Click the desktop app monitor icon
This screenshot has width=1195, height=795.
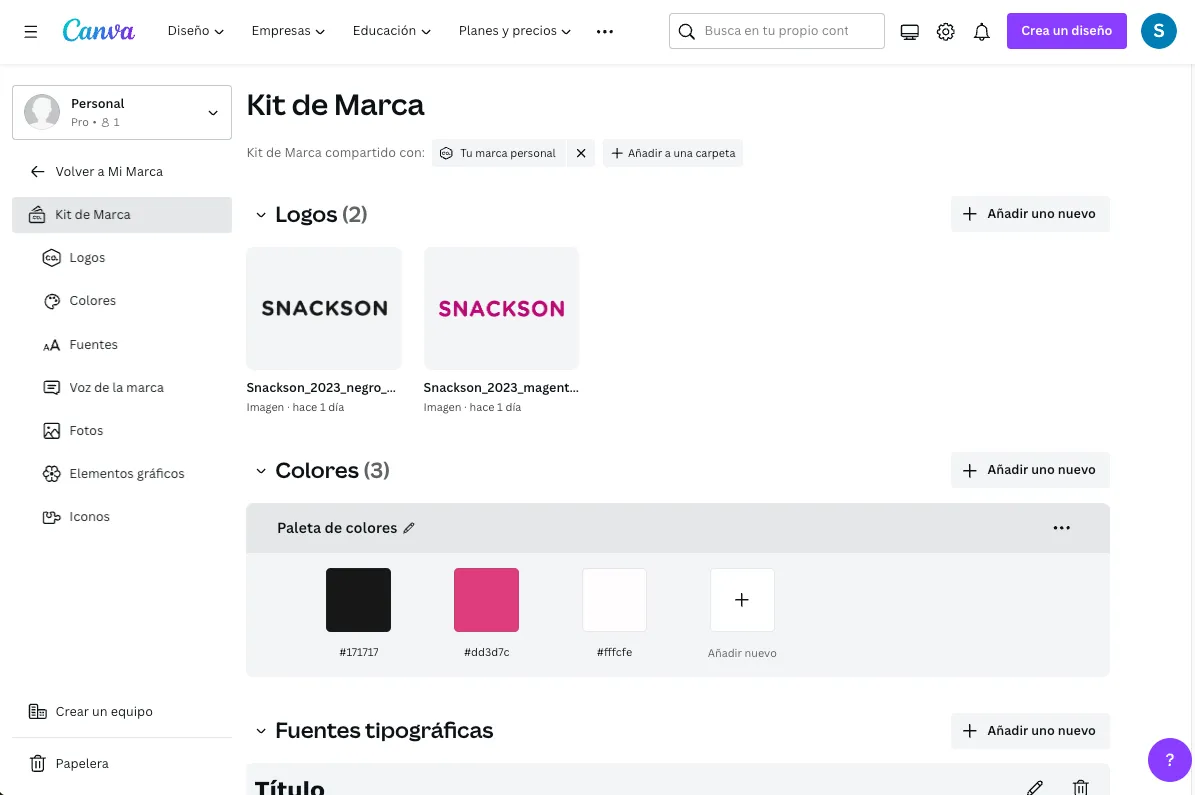[x=909, y=31]
